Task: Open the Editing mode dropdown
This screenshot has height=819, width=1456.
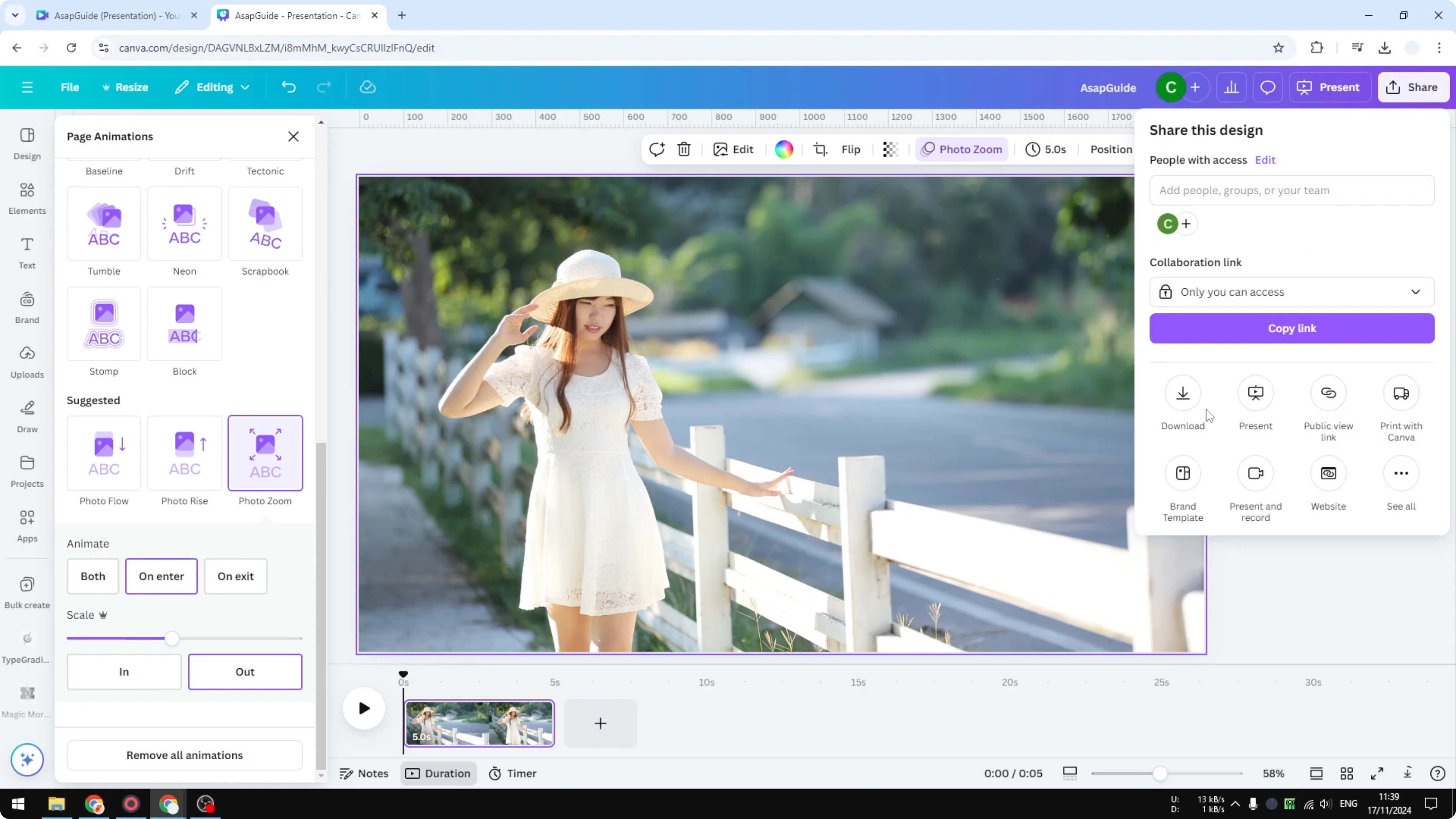Action: [x=212, y=87]
